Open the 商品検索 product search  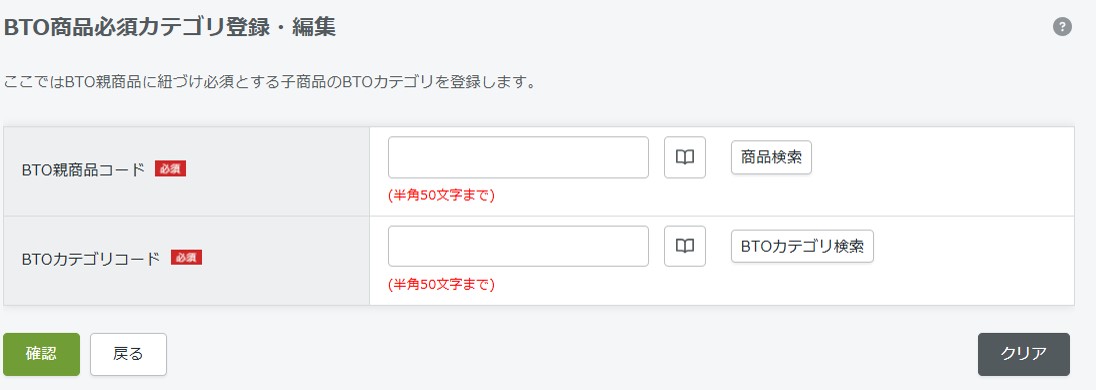[x=771, y=157]
